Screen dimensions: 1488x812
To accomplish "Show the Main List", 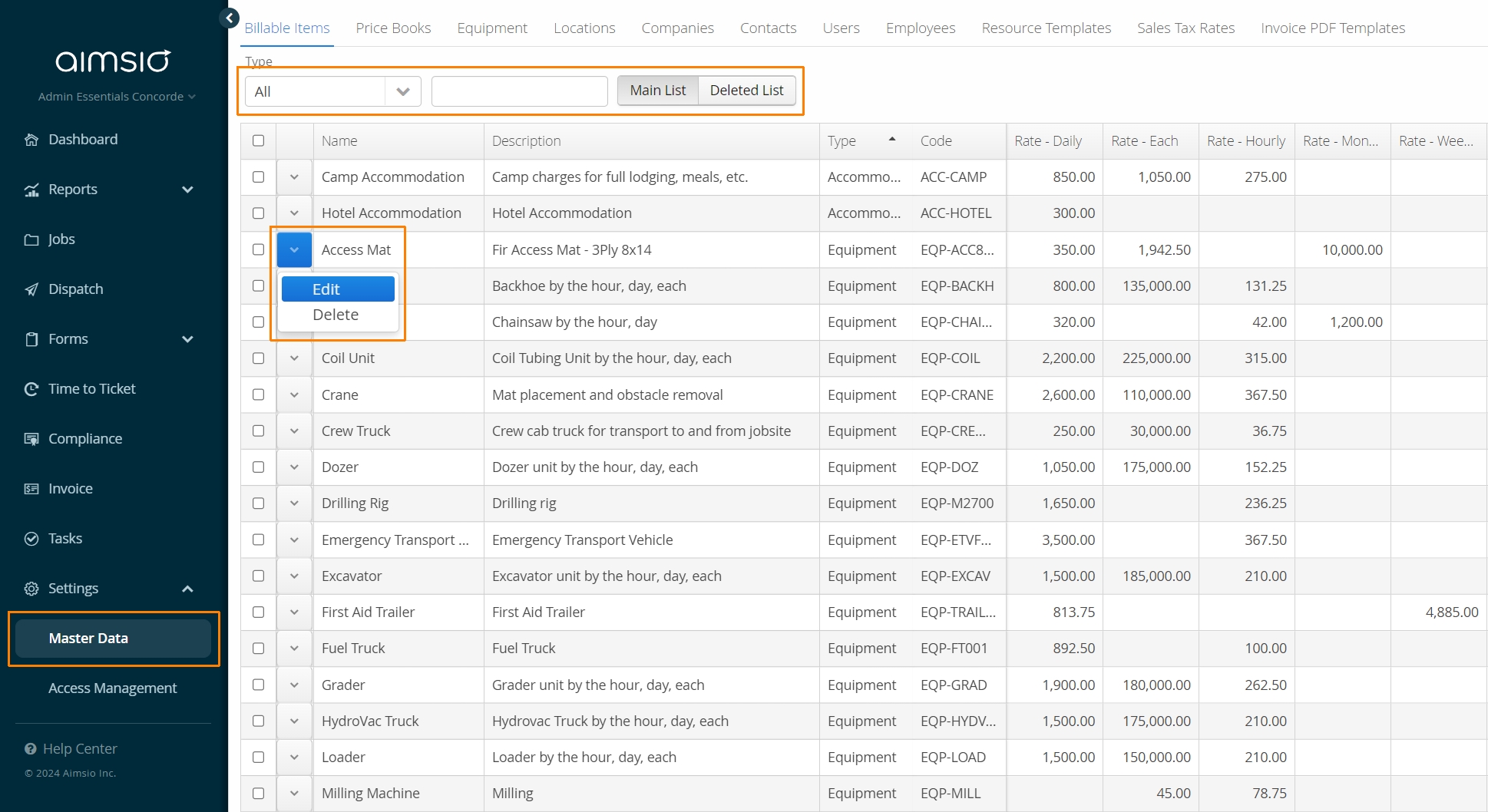I will (658, 91).
